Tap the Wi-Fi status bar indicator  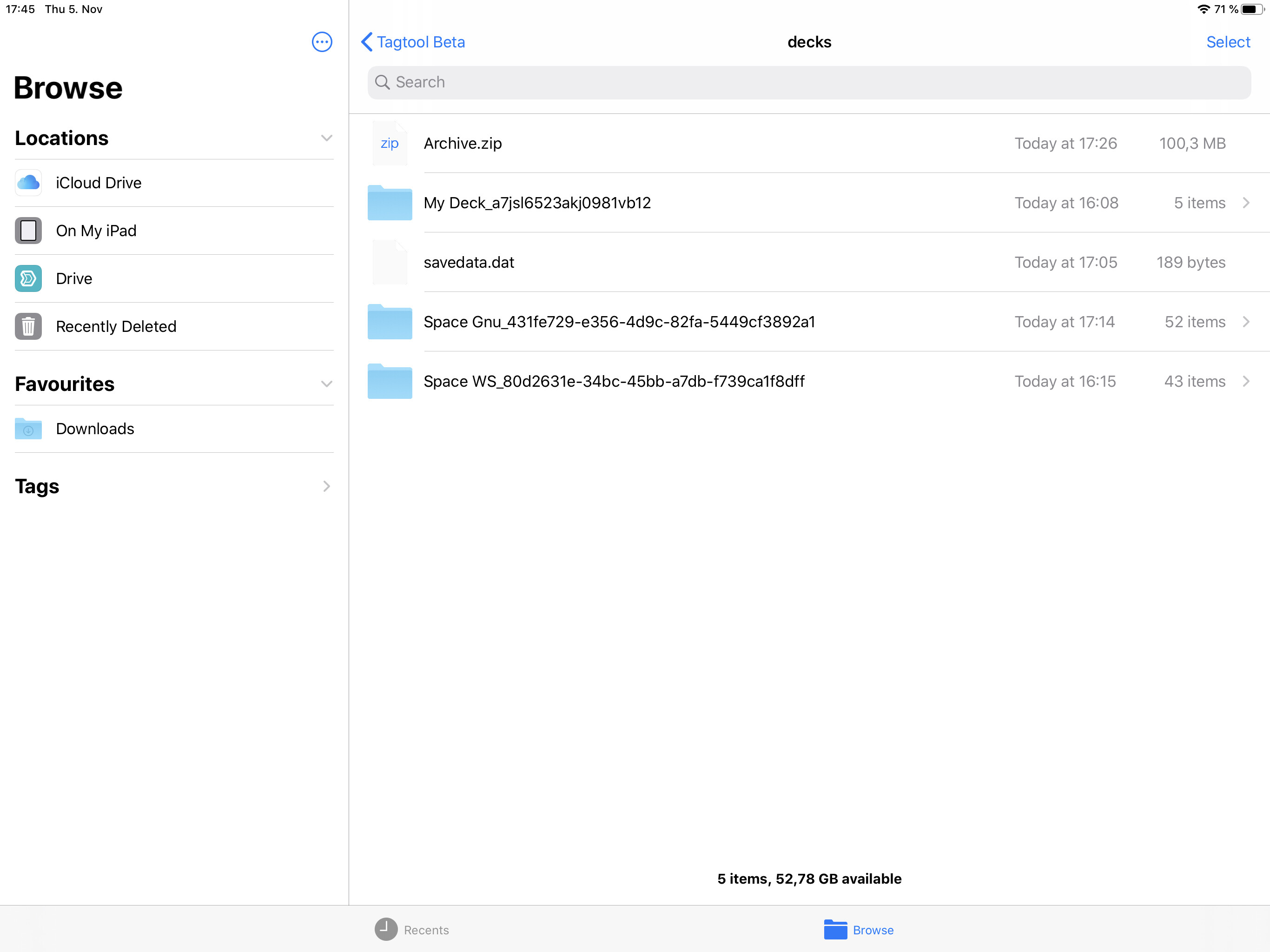[1204, 9]
